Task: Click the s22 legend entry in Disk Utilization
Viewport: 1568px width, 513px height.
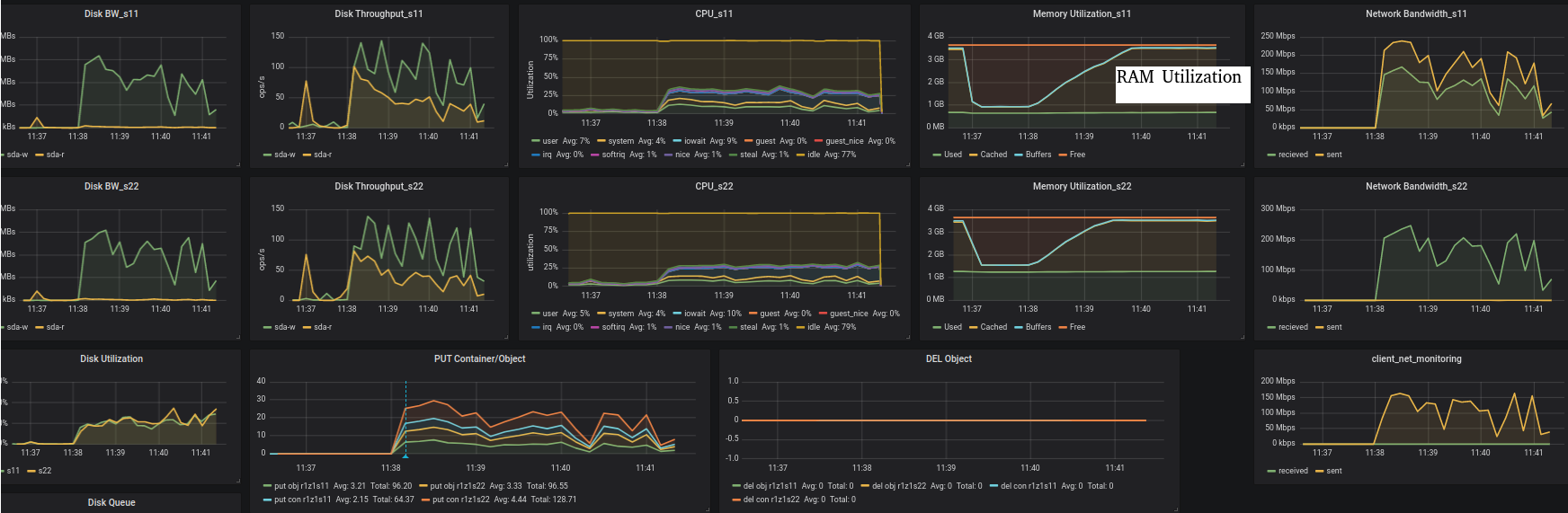Action: [x=44, y=471]
